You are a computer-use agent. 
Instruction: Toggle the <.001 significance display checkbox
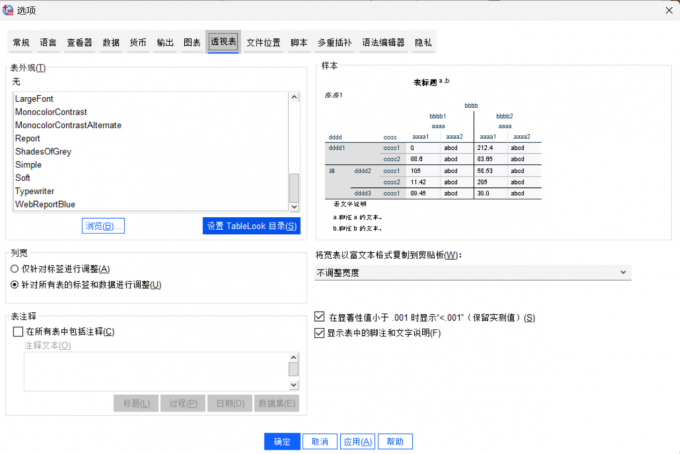point(319,317)
